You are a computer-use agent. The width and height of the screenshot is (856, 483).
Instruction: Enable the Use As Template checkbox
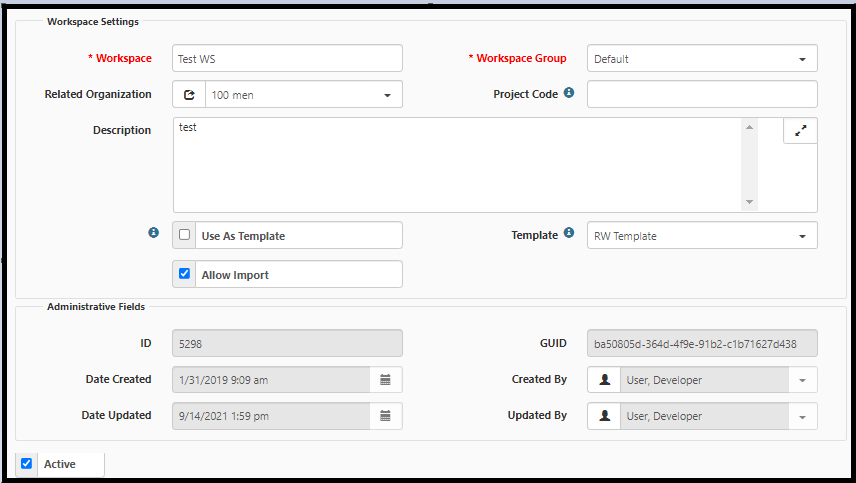pyautogui.click(x=184, y=235)
